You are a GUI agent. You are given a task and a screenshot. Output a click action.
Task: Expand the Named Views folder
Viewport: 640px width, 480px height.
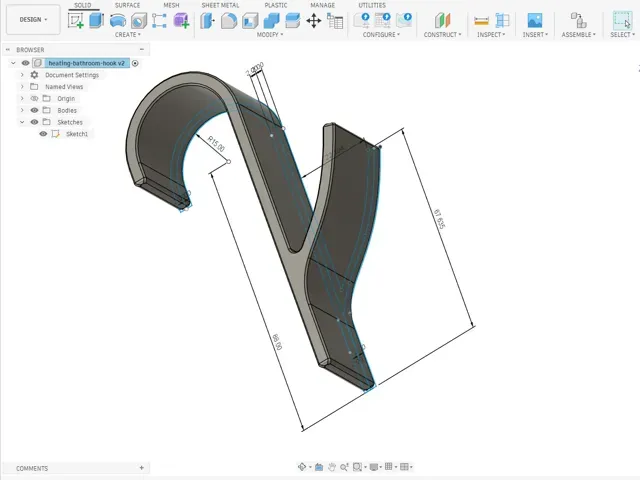pos(22,87)
